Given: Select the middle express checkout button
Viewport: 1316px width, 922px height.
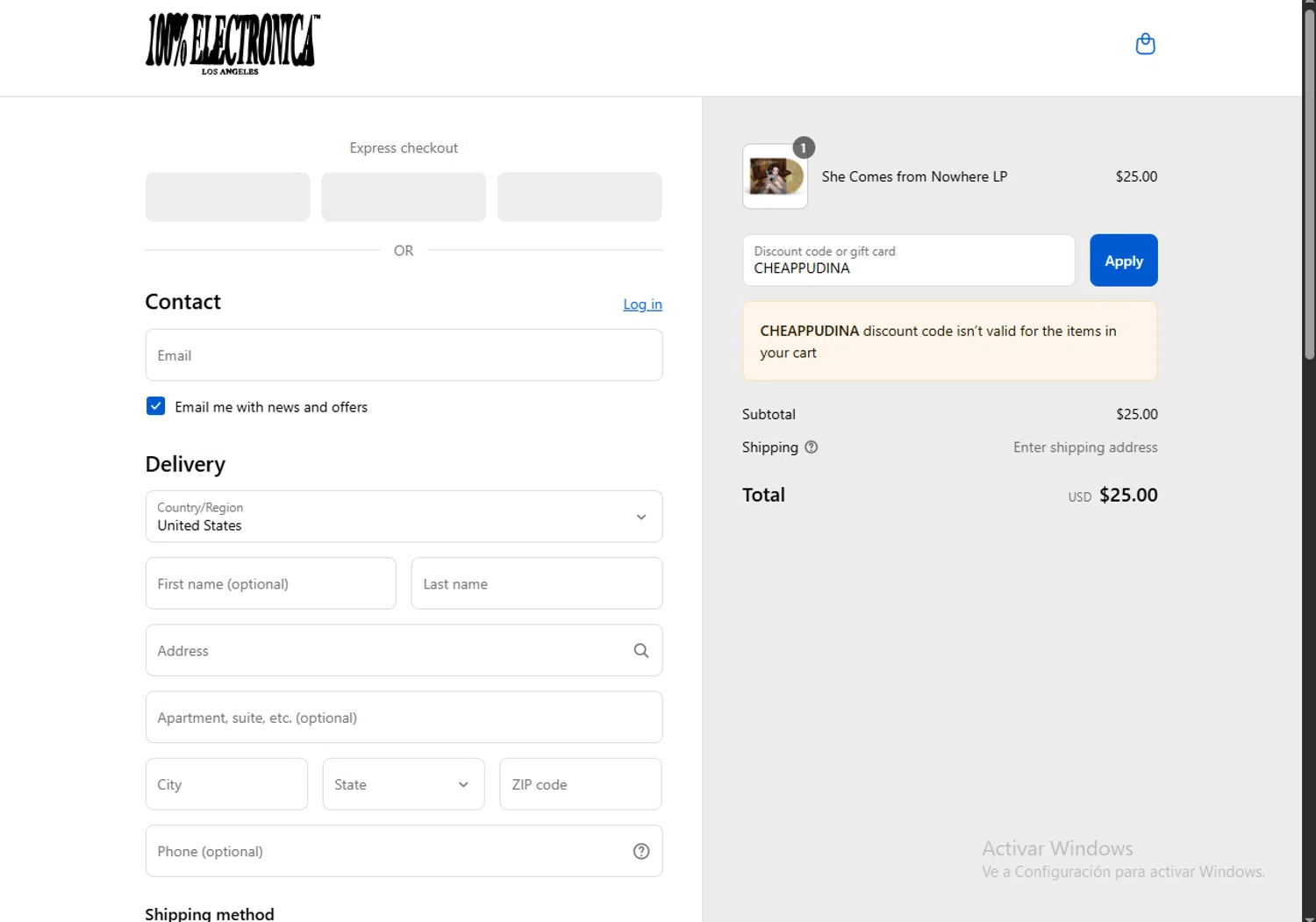Looking at the screenshot, I should [404, 197].
